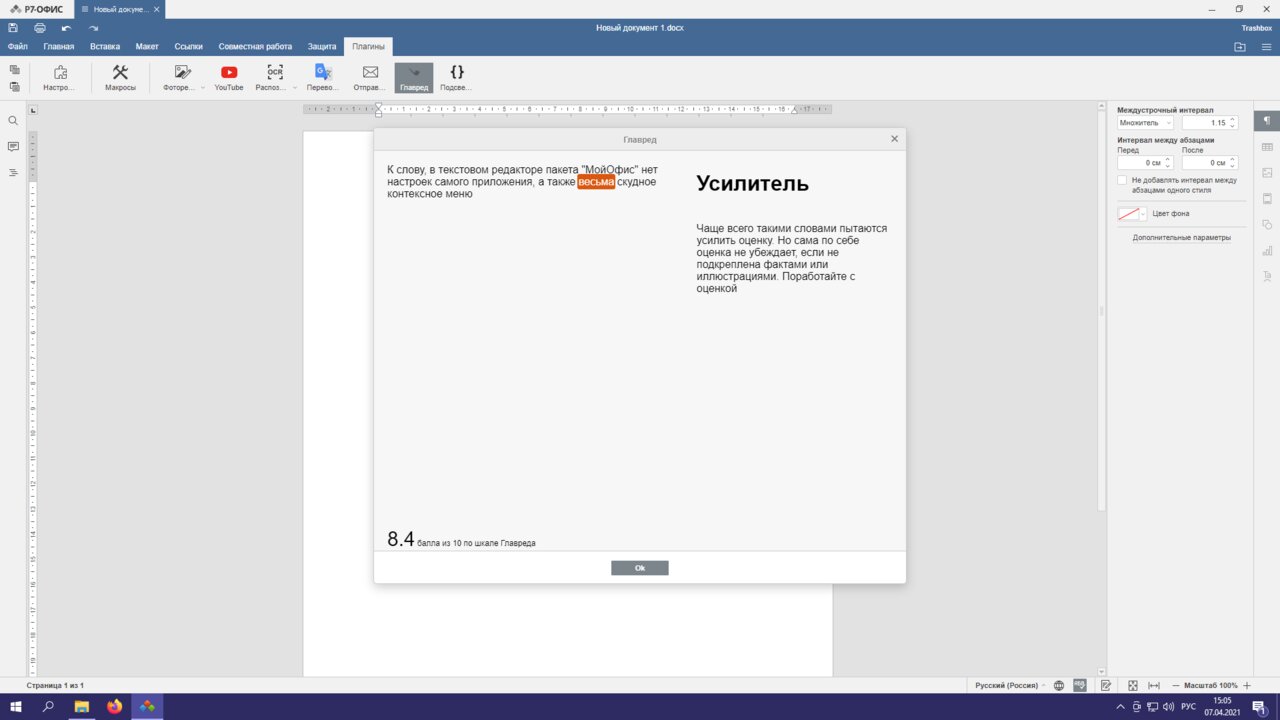
Task: Open the Русский (Россия) language selector
Action: (x=1010, y=685)
